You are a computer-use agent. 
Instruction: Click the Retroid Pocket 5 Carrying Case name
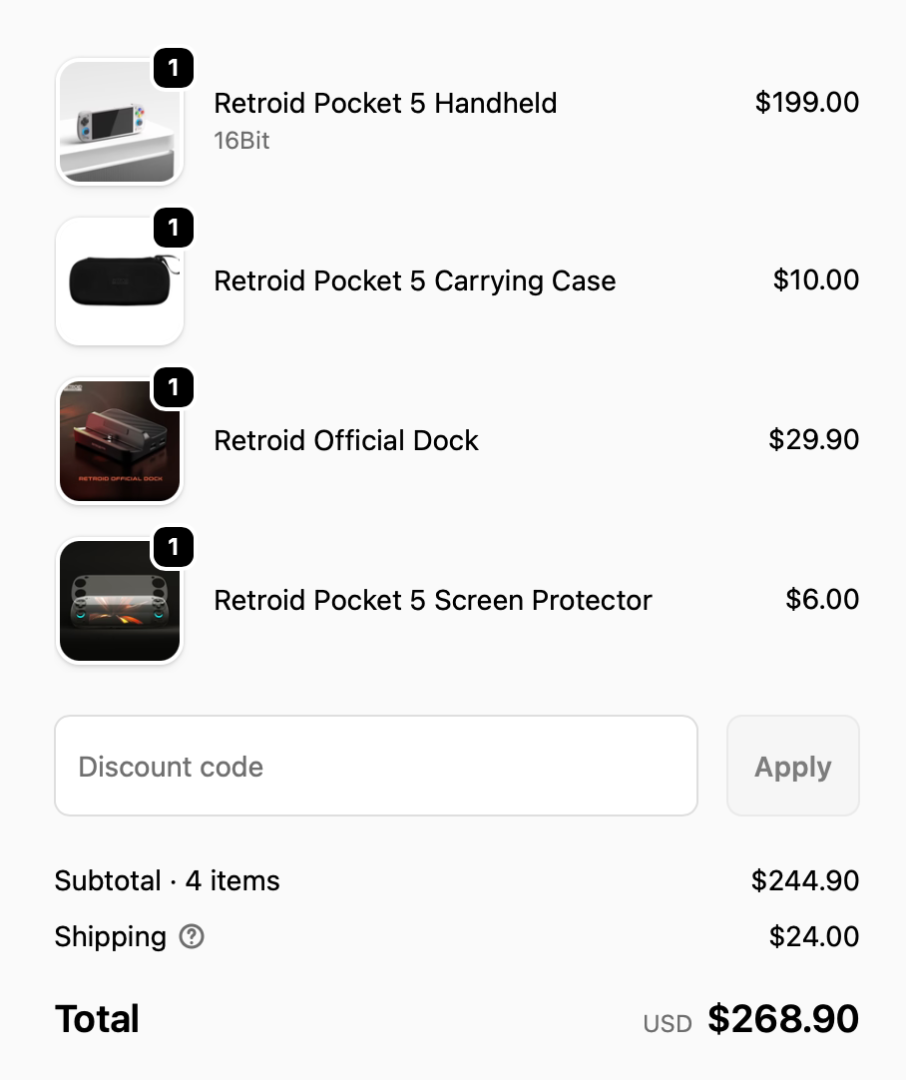414,281
